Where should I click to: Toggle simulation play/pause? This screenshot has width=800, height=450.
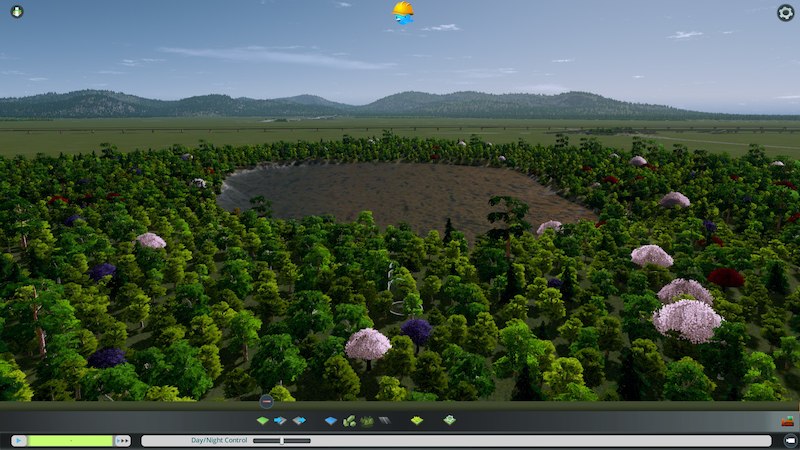(19, 440)
